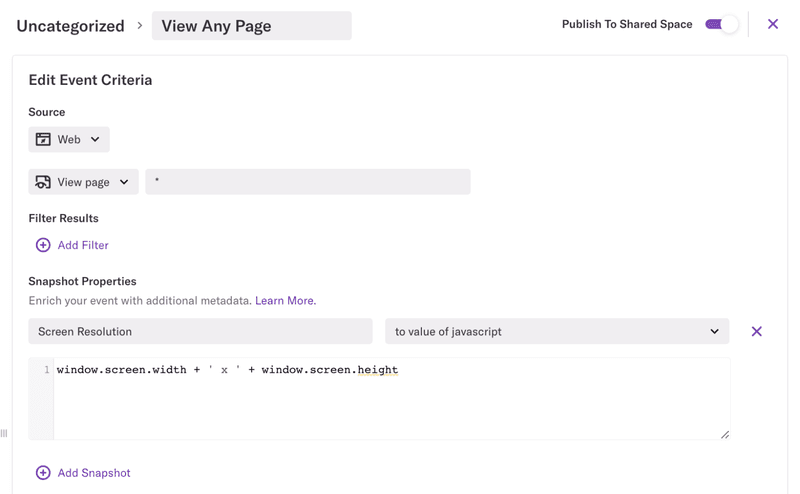This screenshot has height=494, width=800.
Task: Click the 'Enrich your event with additional metadata' text
Action: point(140,301)
